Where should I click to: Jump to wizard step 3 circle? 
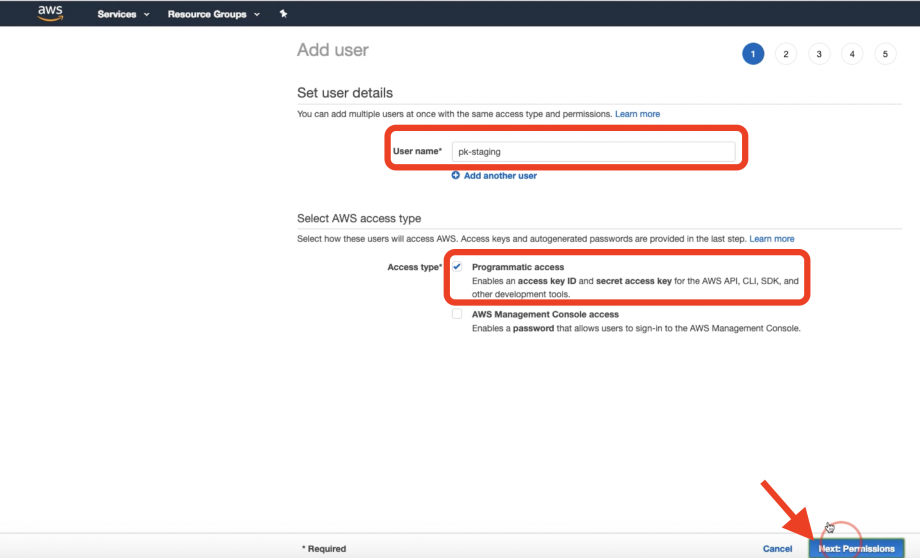[x=819, y=54]
